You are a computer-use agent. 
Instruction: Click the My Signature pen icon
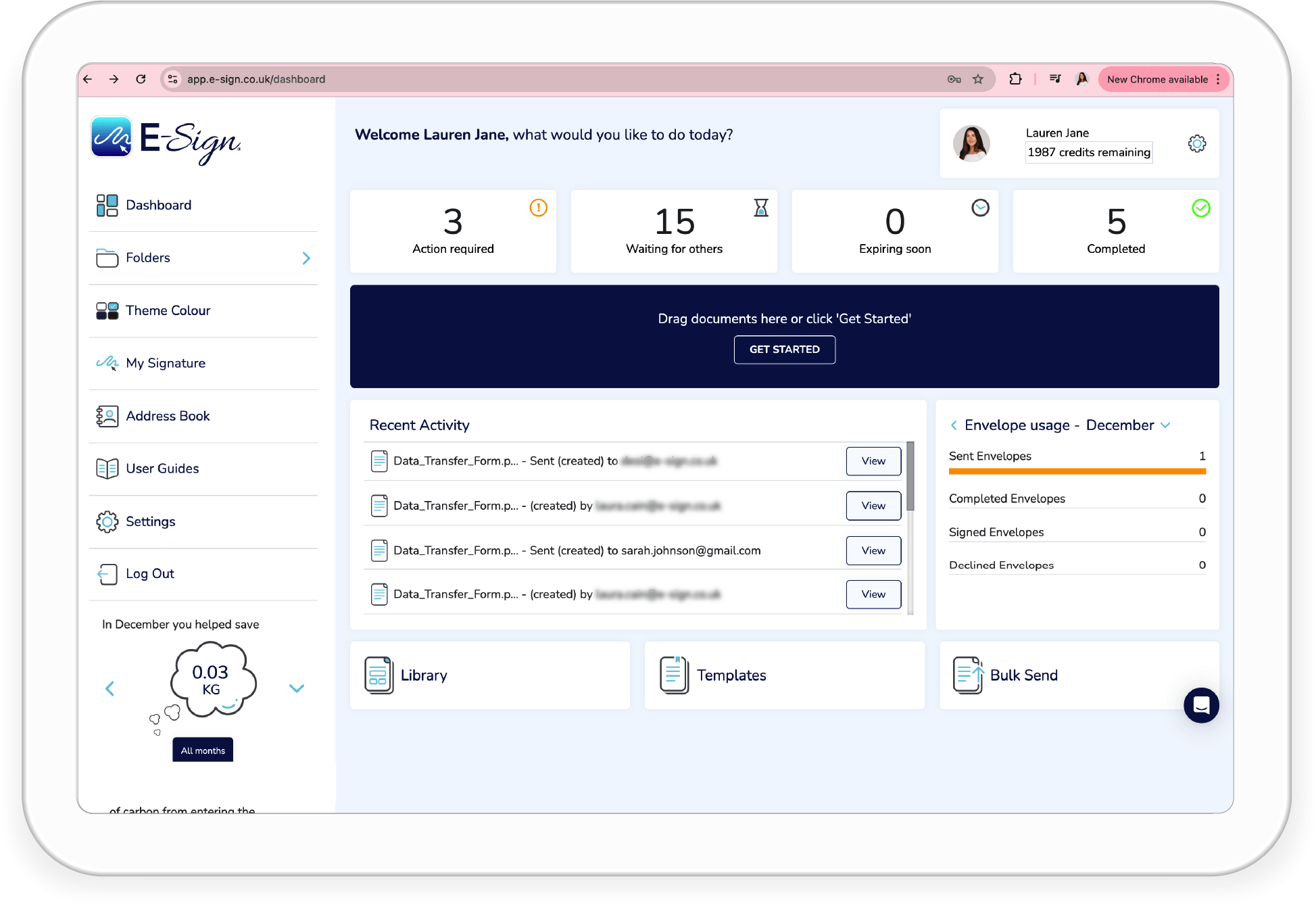[x=107, y=363]
